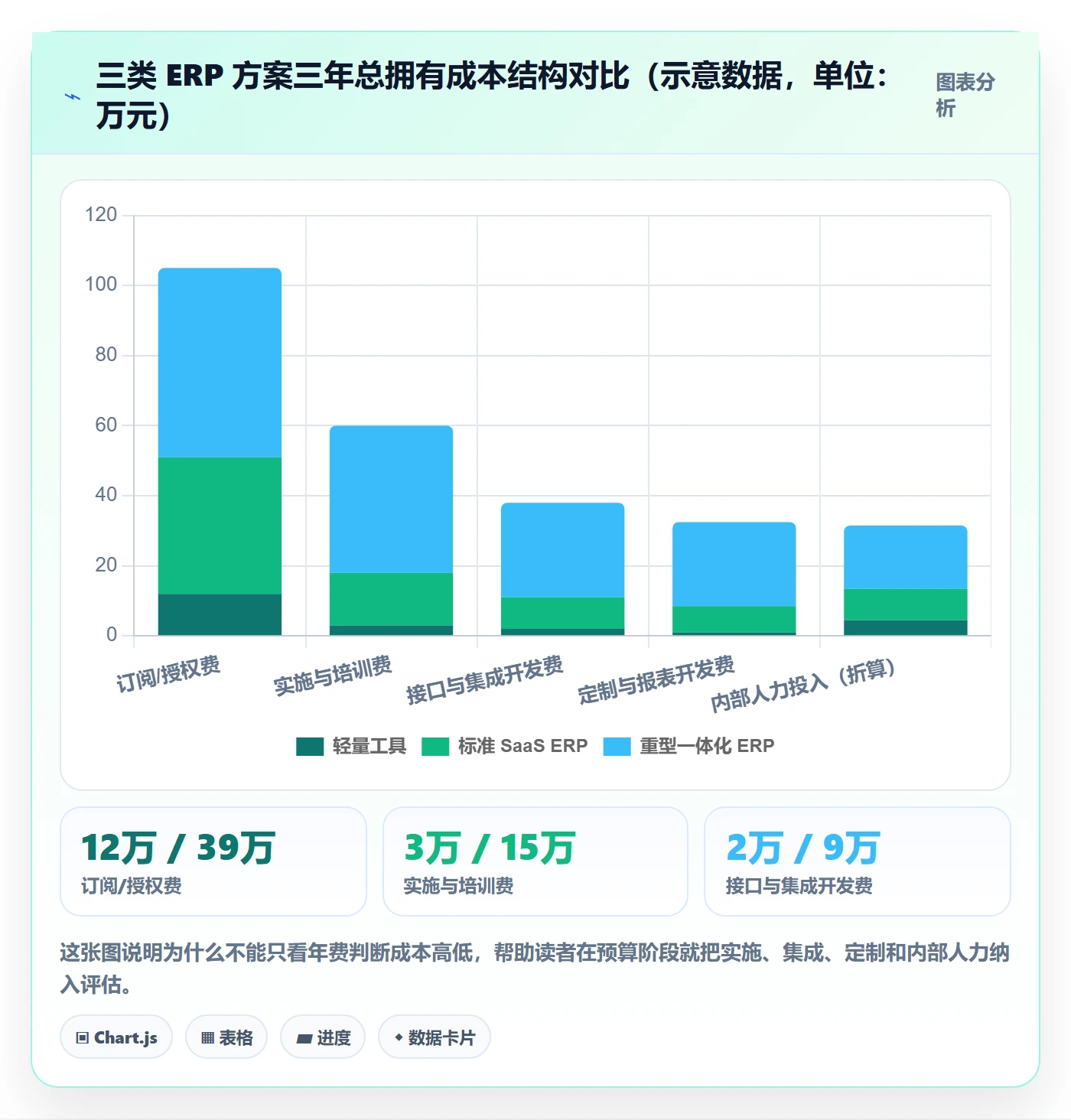Click the green segment of 实施与培训费 bar
The height and width of the screenshot is (1120, 1071).
[x=391, y=599]
